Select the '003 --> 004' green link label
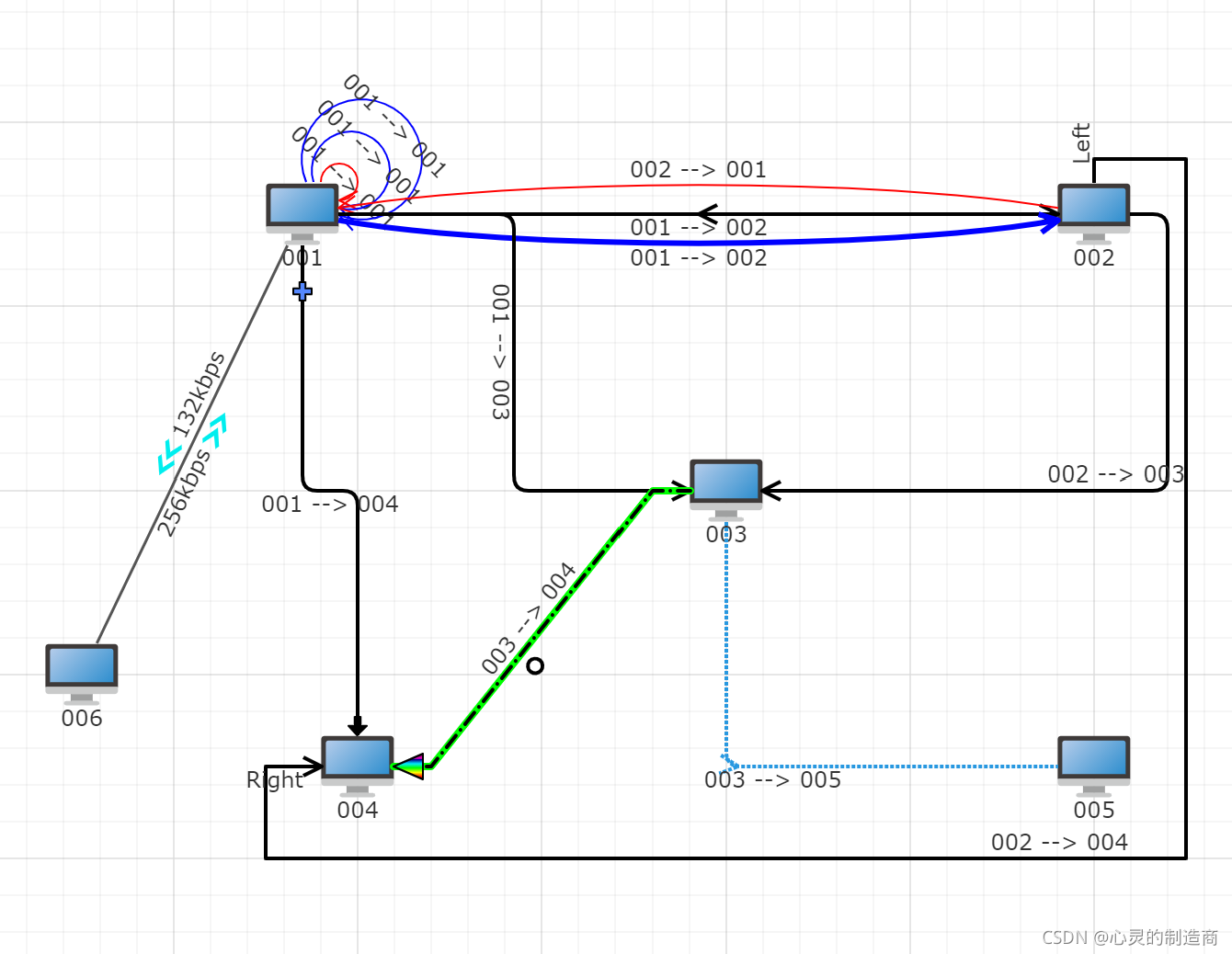The image size is (1232, 954). (x=529, y=618)
